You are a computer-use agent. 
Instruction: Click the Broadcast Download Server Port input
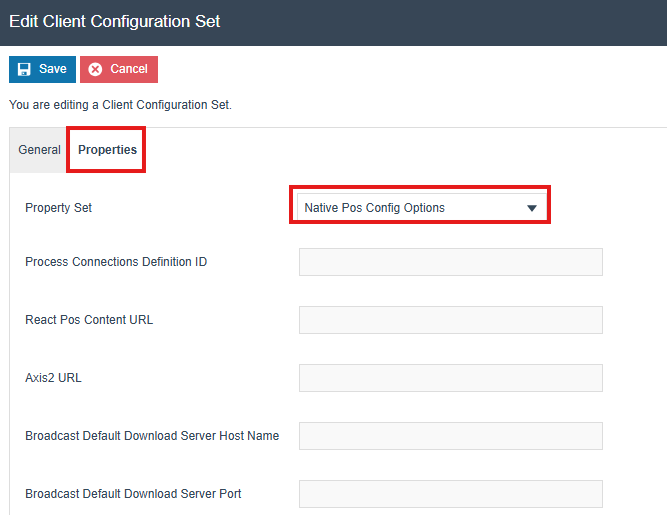click(x=450, y=494)
